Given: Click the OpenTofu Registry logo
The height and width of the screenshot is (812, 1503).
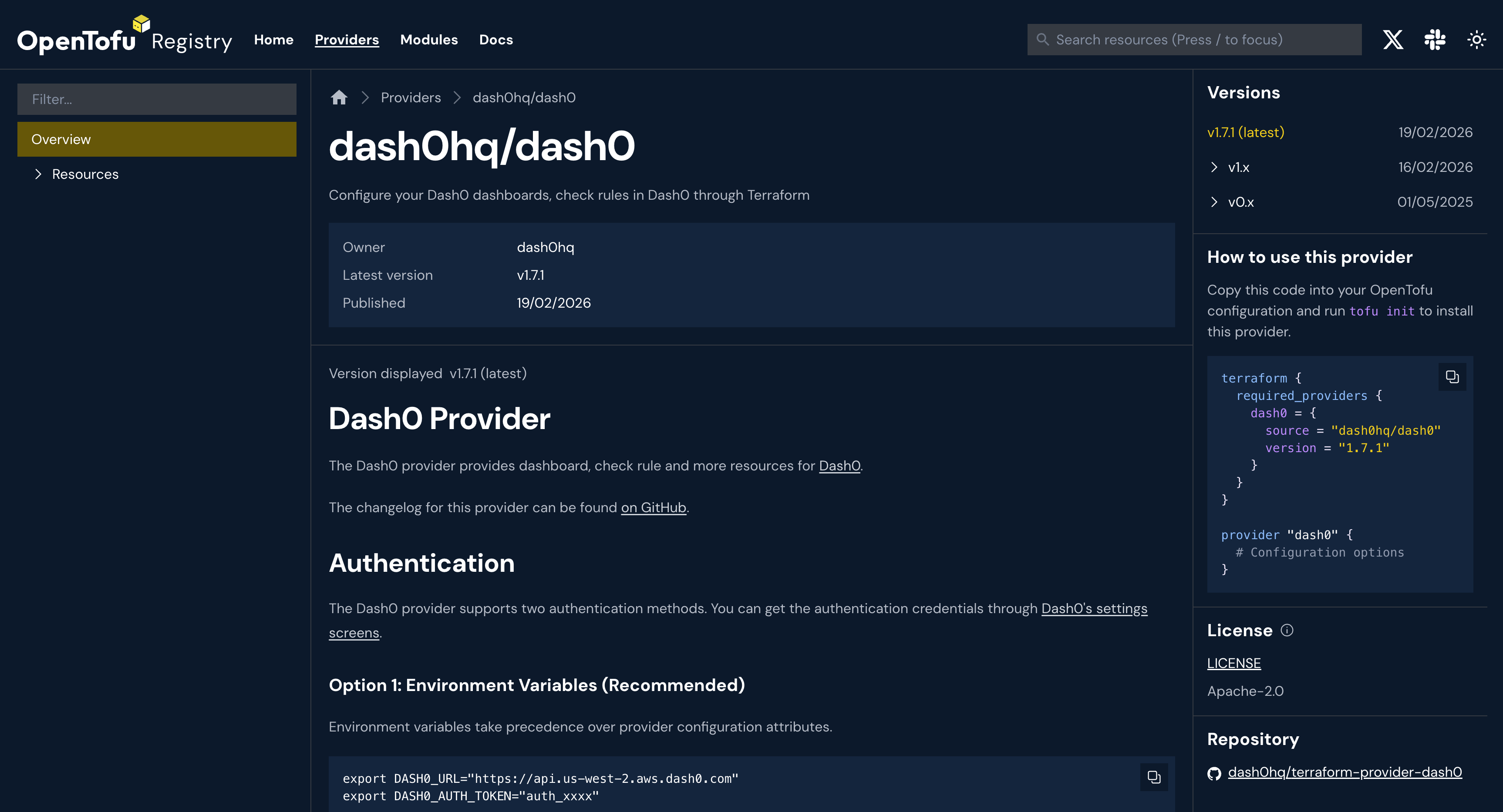Looking at the screenshot, I should coord(124,38).
